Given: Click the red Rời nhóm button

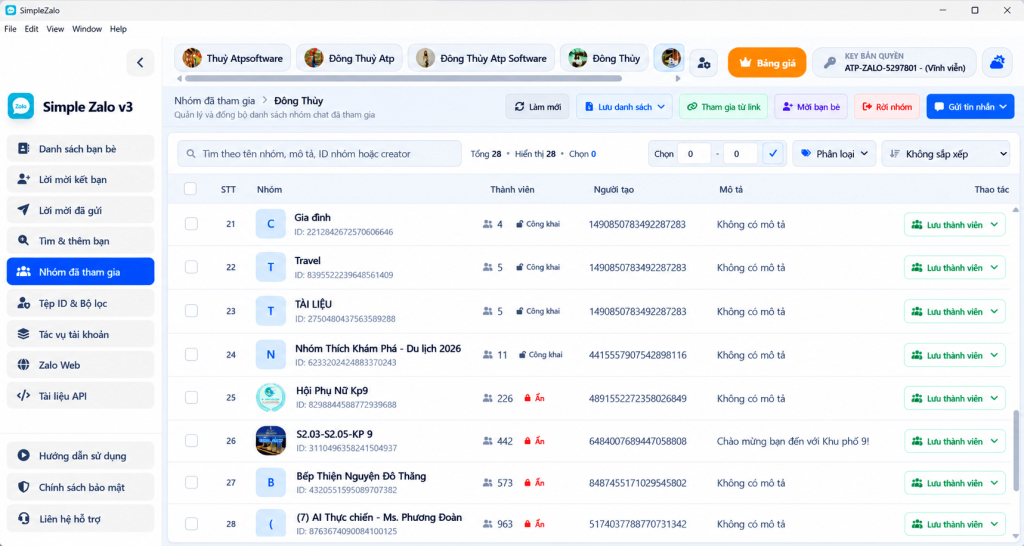Looking at the screenshot, I should pos(887,106).
